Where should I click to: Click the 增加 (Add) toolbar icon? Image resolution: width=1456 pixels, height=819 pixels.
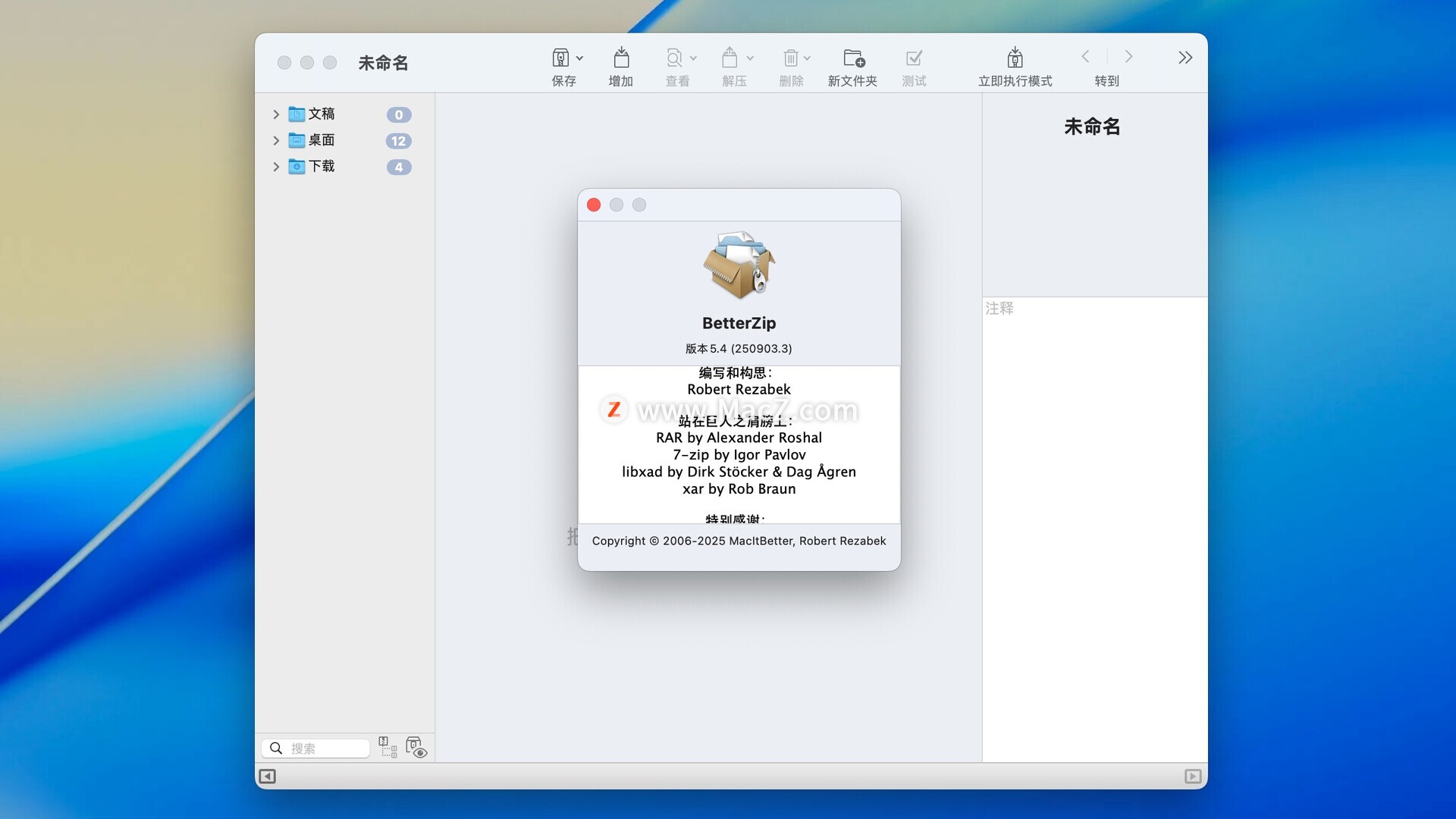[x=621, y=58]
